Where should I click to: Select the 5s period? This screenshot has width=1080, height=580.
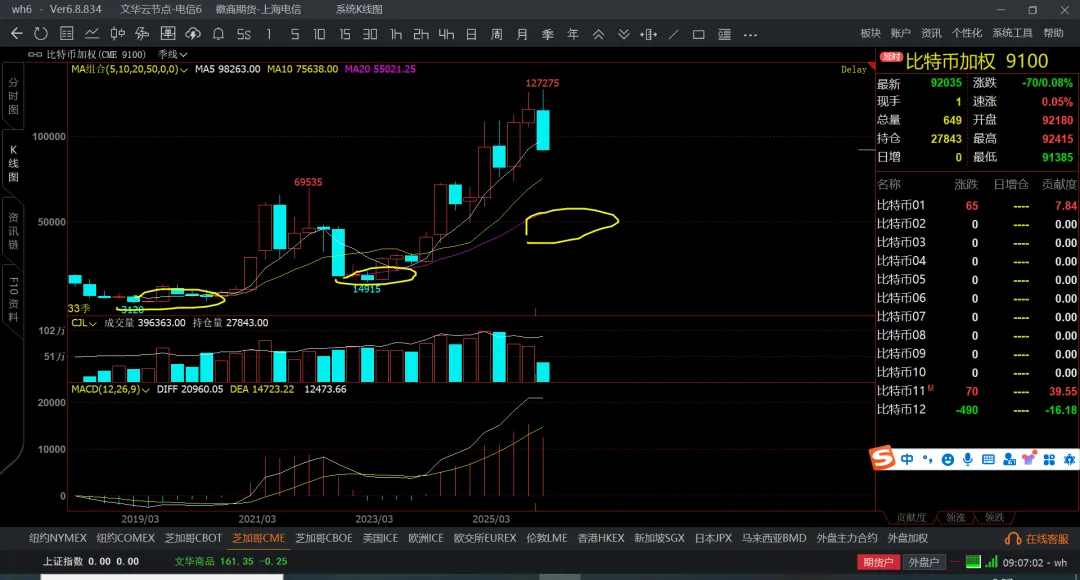244,34
